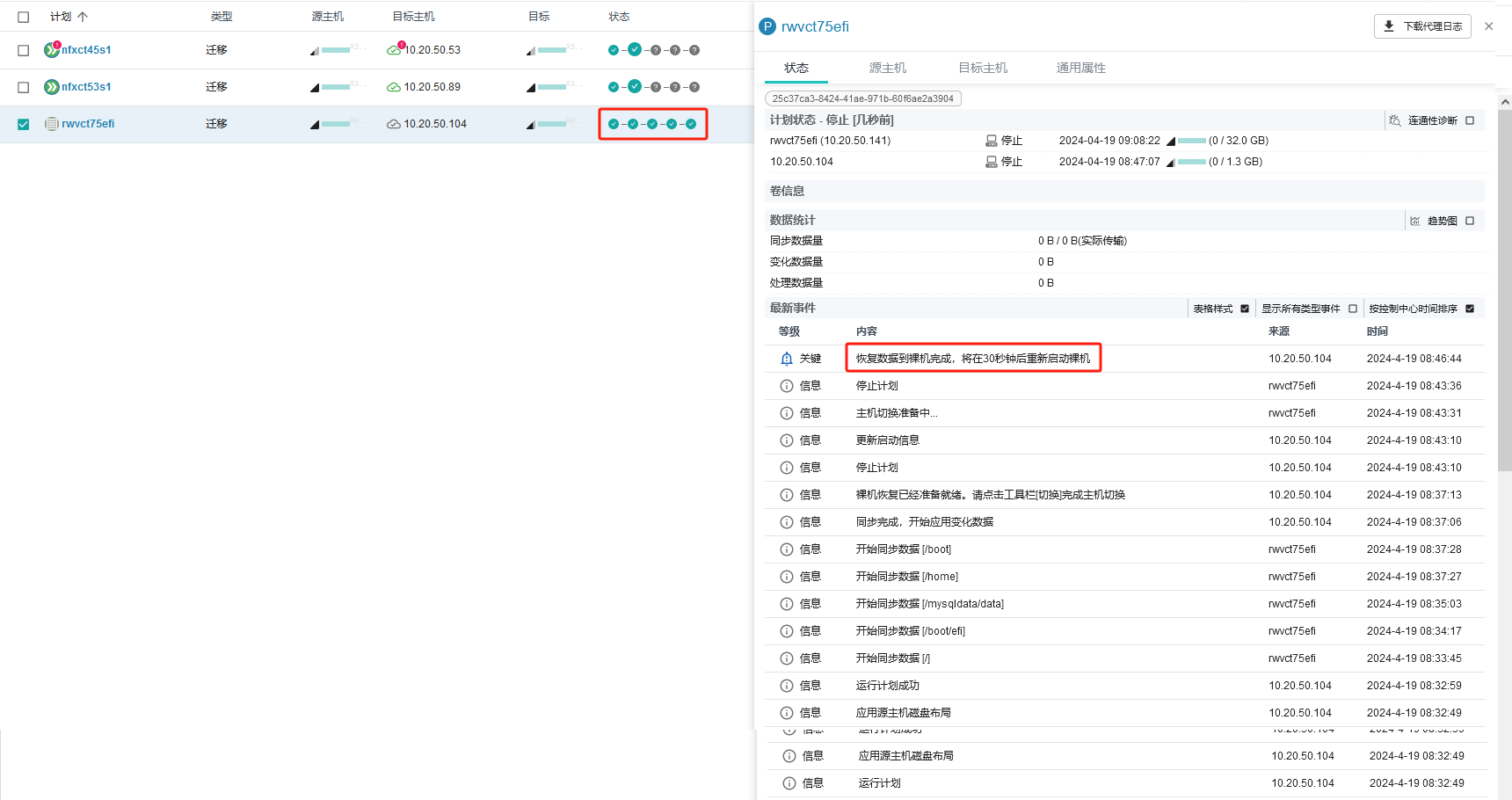1512x800 pixels.
Task: Click the progress bar for rwvct75efi 32.0 GB
Action: [x=1191, y=141]
